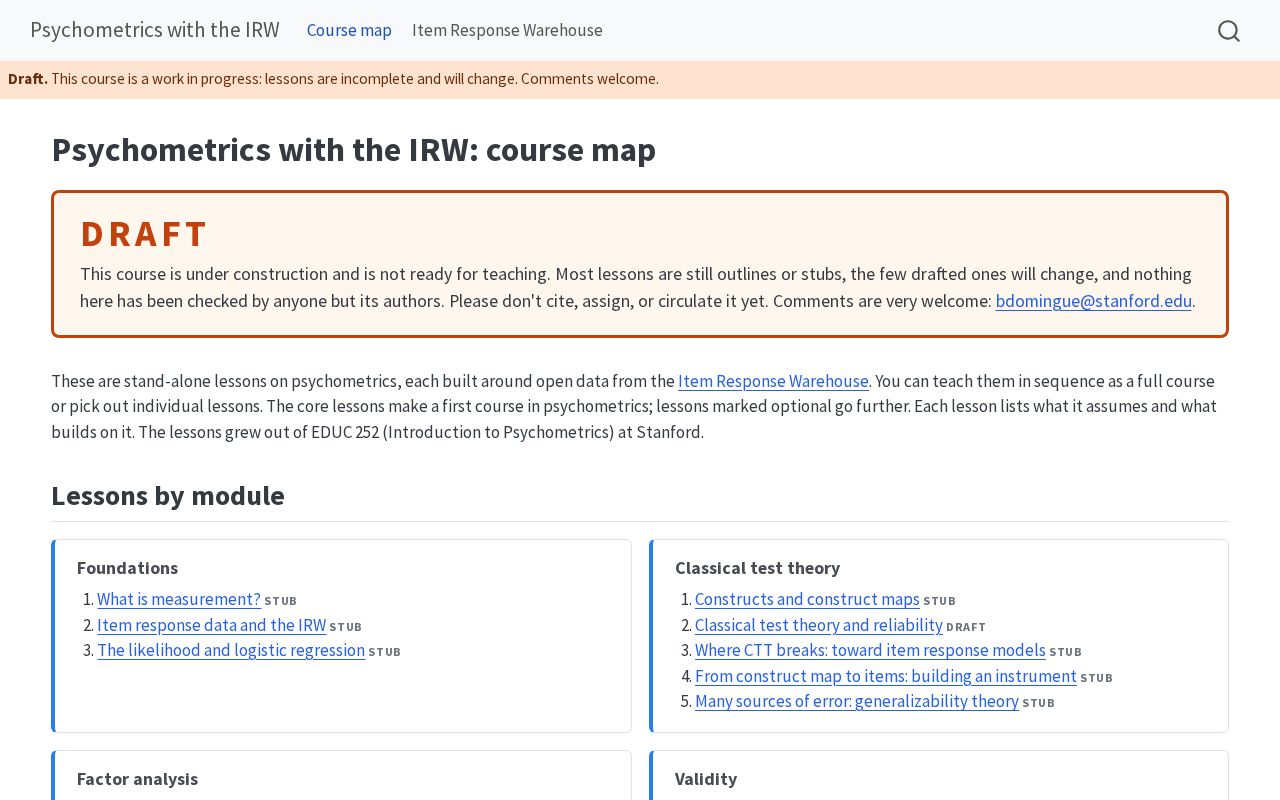Image resolution: width=1280 pixels, height=800 pixels.
Task: Click the page title Psychometrics with the IRW: course map
Action: point(354,150)
